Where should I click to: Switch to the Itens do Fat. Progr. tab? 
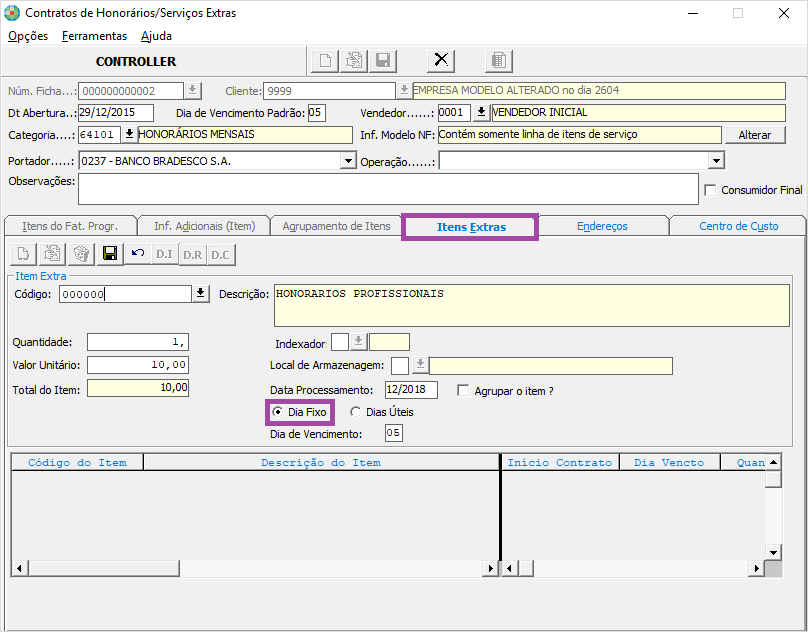pos(70,226)
